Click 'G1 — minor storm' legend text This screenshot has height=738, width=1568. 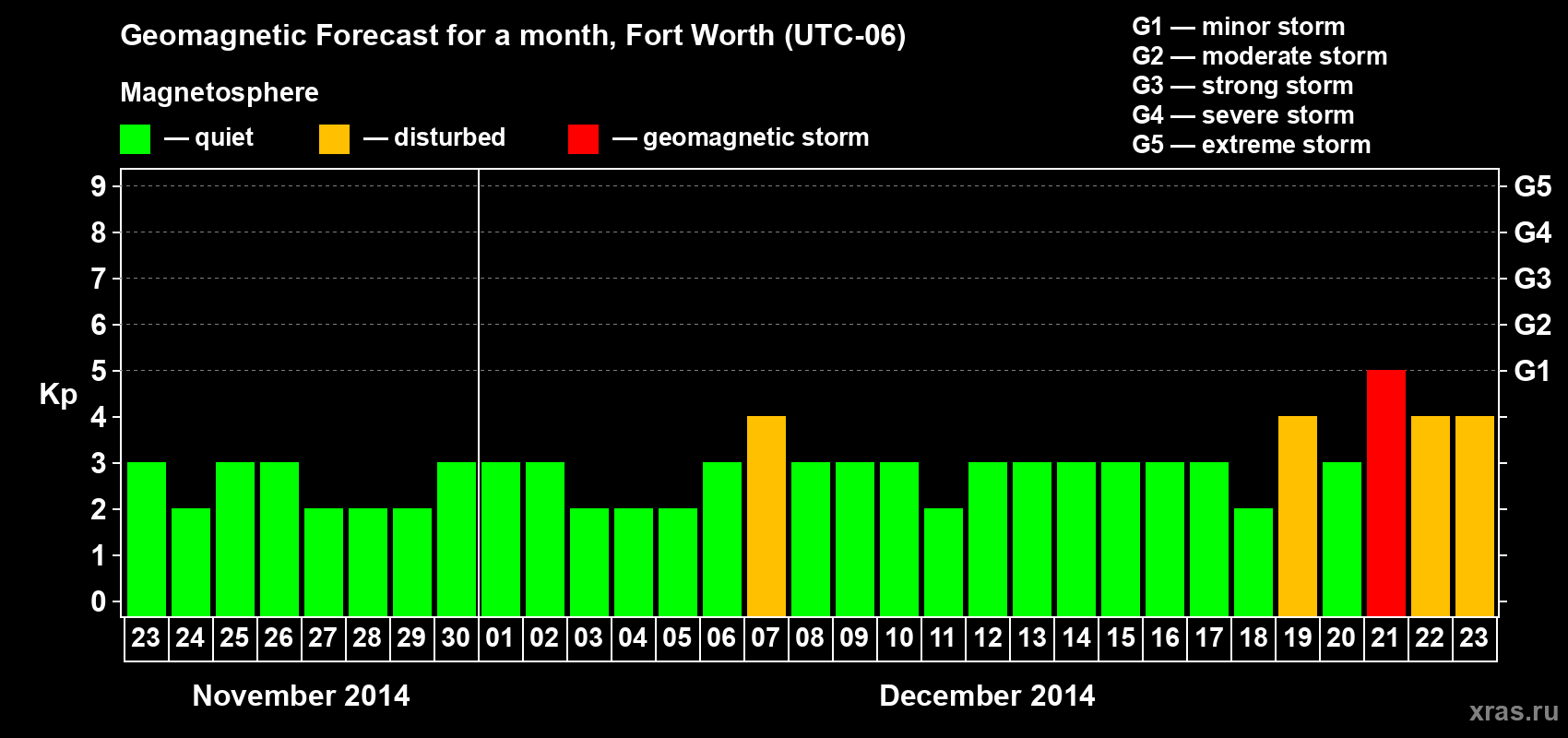pos(1239,27)
